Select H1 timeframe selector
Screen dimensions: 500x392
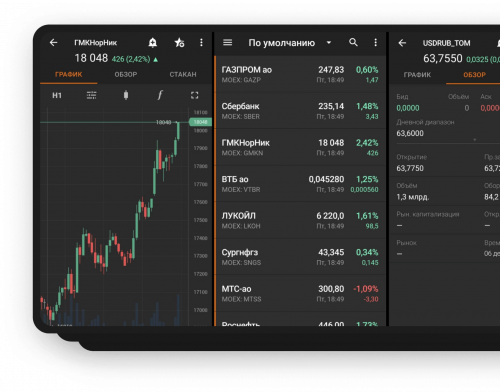point(57,96)
